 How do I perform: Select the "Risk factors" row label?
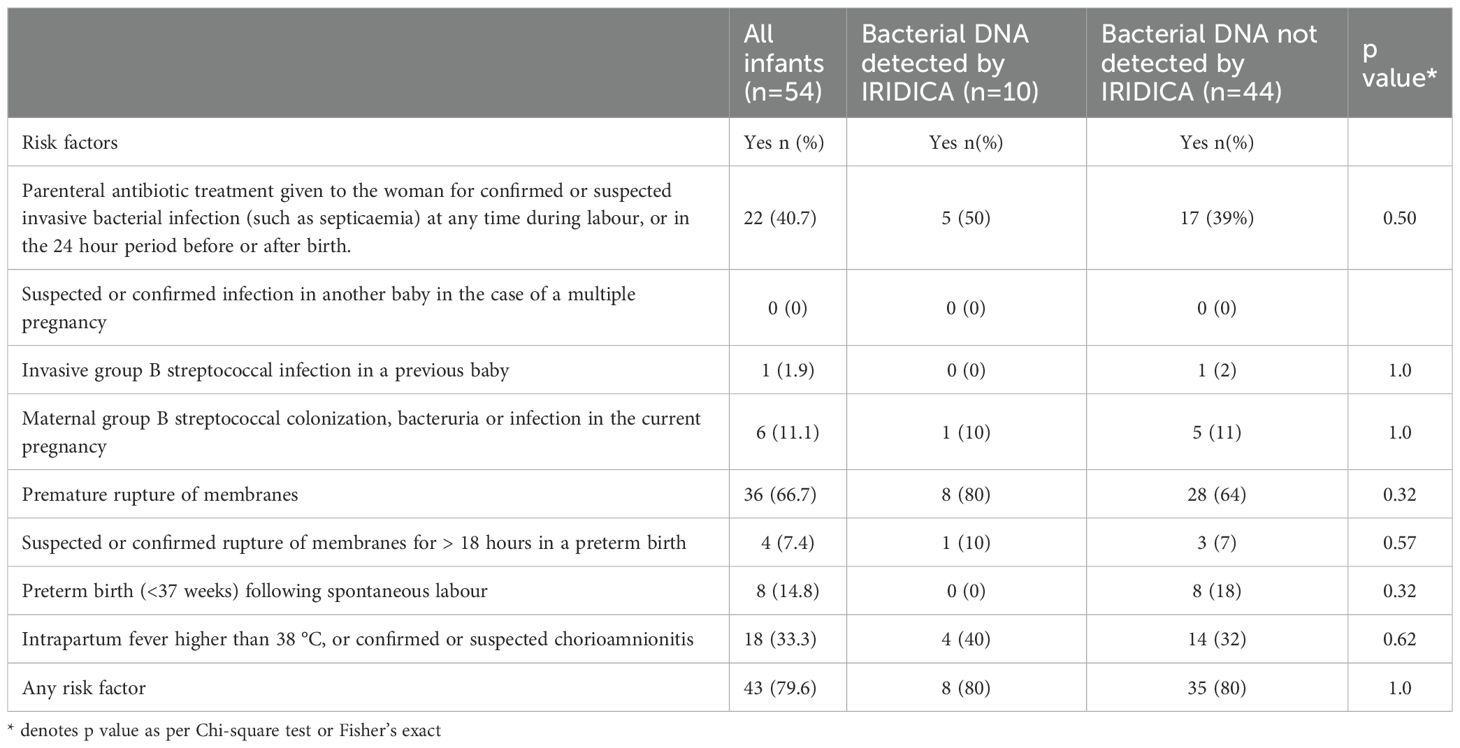tap(70, 142)
